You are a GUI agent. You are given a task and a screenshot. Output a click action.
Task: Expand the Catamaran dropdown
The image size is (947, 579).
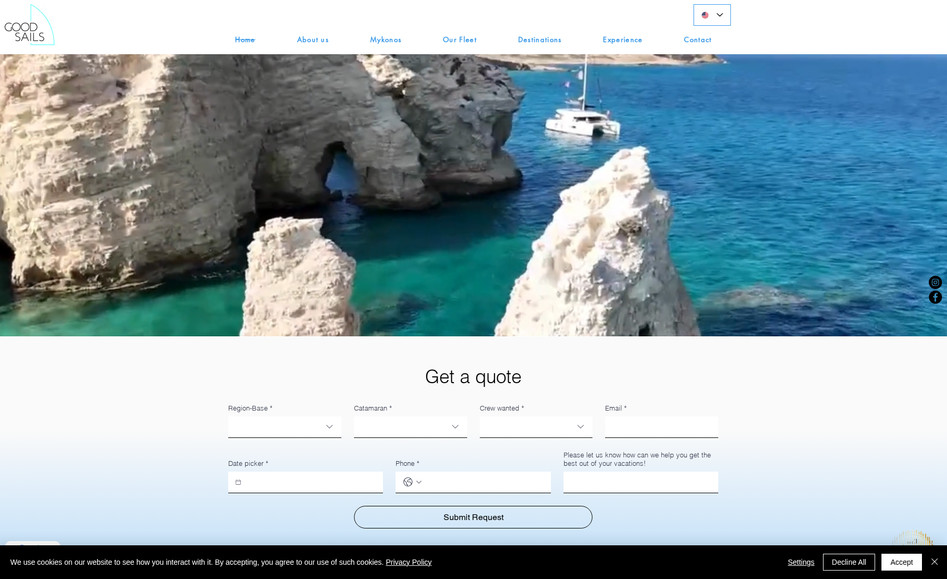point(410,427)
